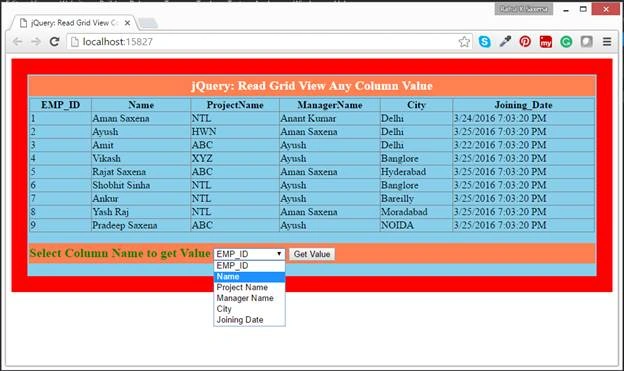The image size is (624, 371).
Task: Choose Name option in dropdown list
Action: pos(249,277)
